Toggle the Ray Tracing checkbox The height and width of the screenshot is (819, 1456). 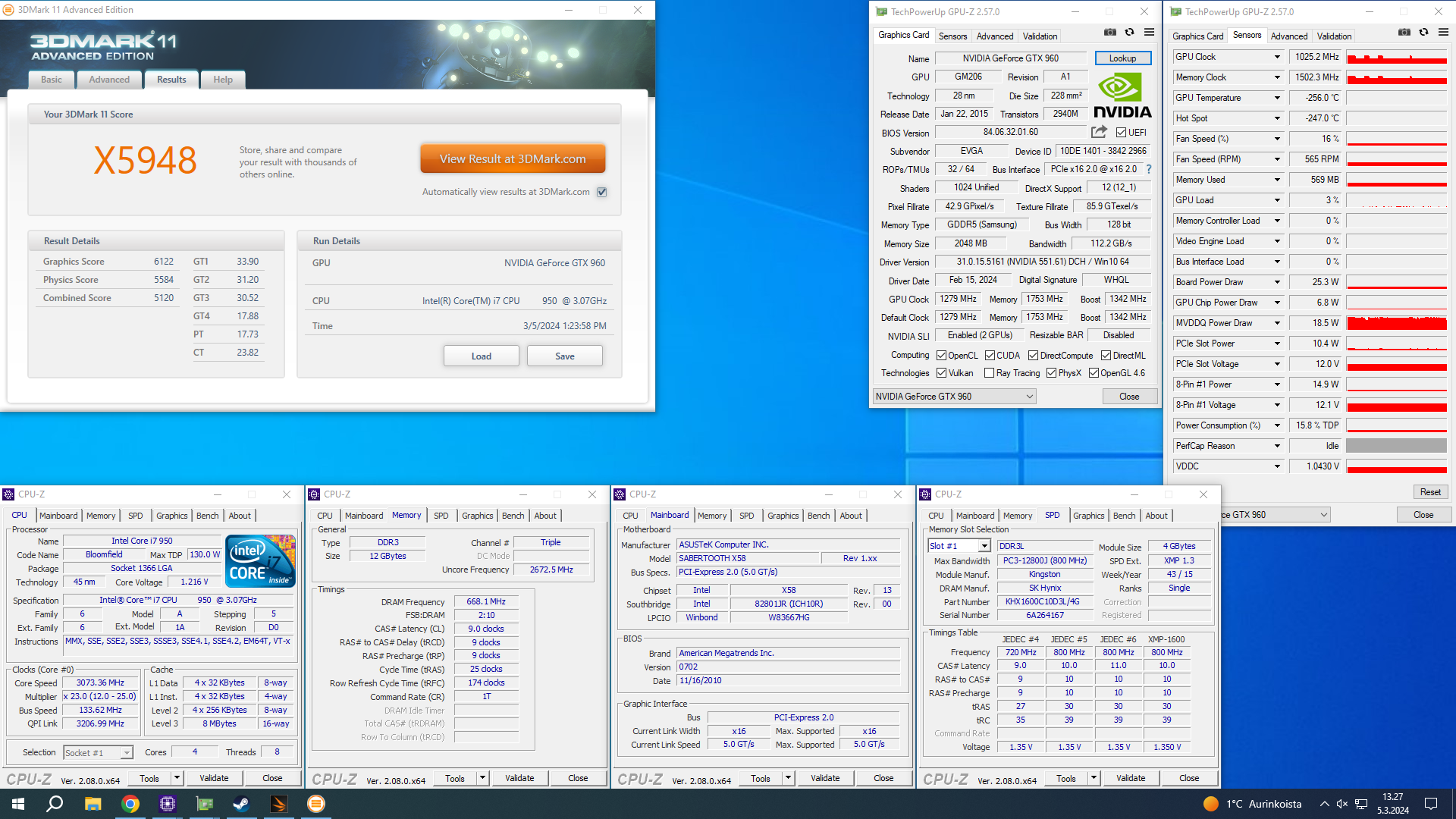tap(989, 373)
